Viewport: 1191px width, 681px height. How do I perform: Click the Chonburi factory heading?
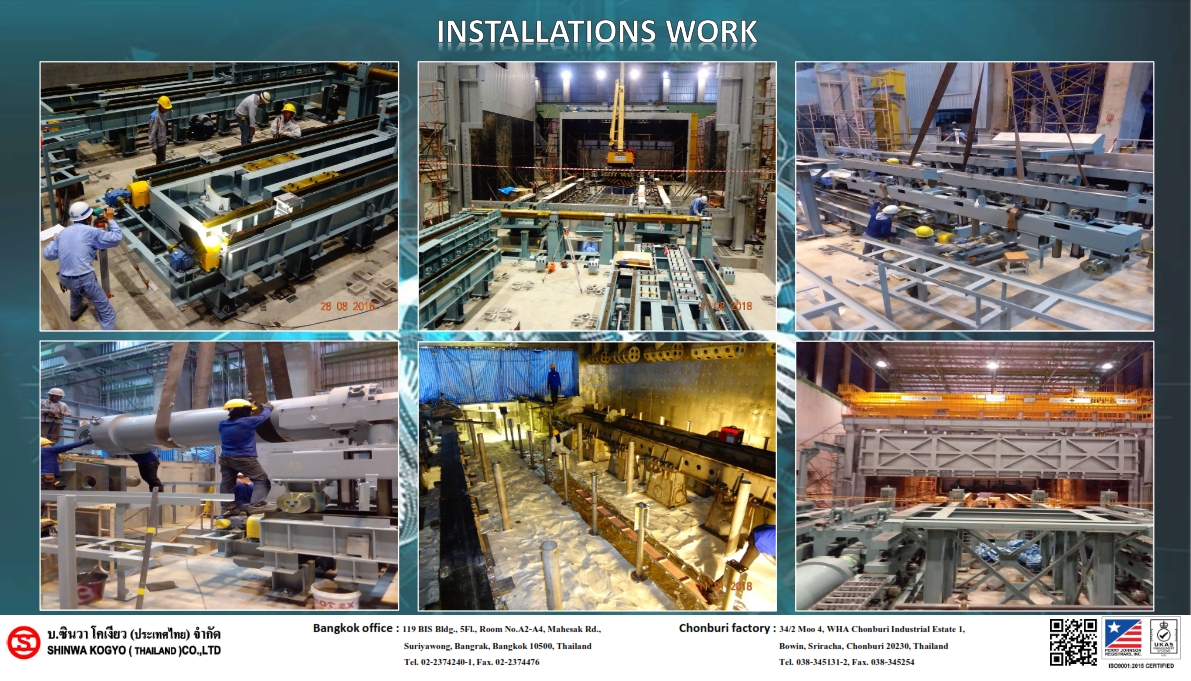pyautogui.click(x=726, y=629)
